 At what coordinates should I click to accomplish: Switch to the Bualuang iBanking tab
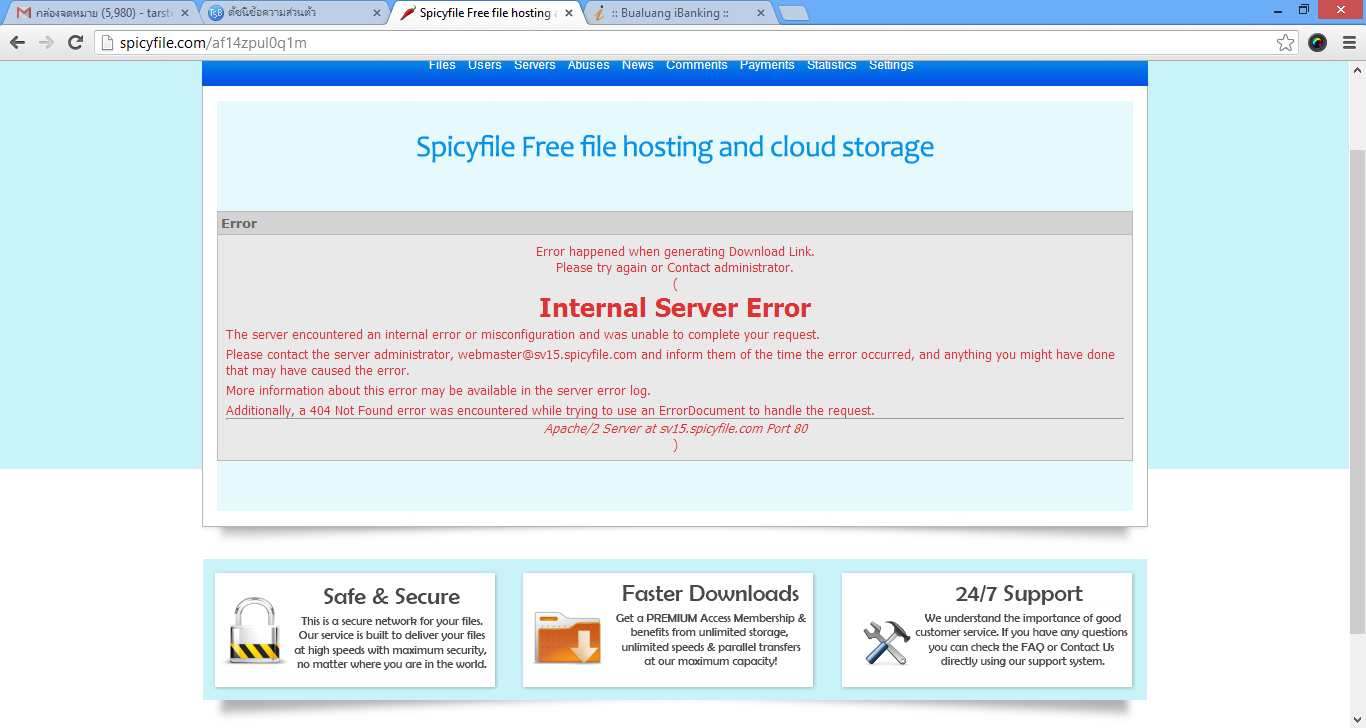670,13
